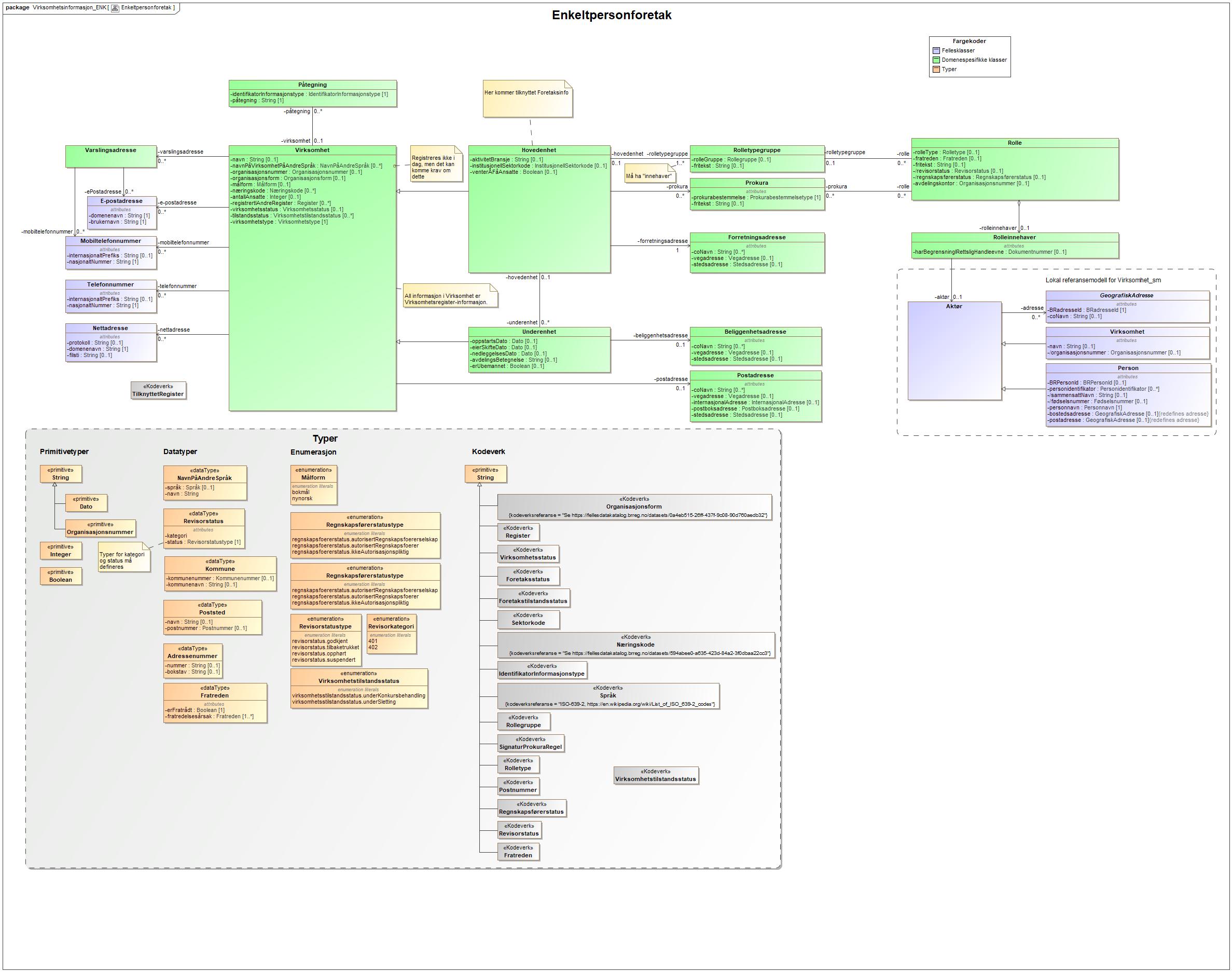Select the Nettadresse class header
Screen dimensions: 1232x972
click(110, 328)
